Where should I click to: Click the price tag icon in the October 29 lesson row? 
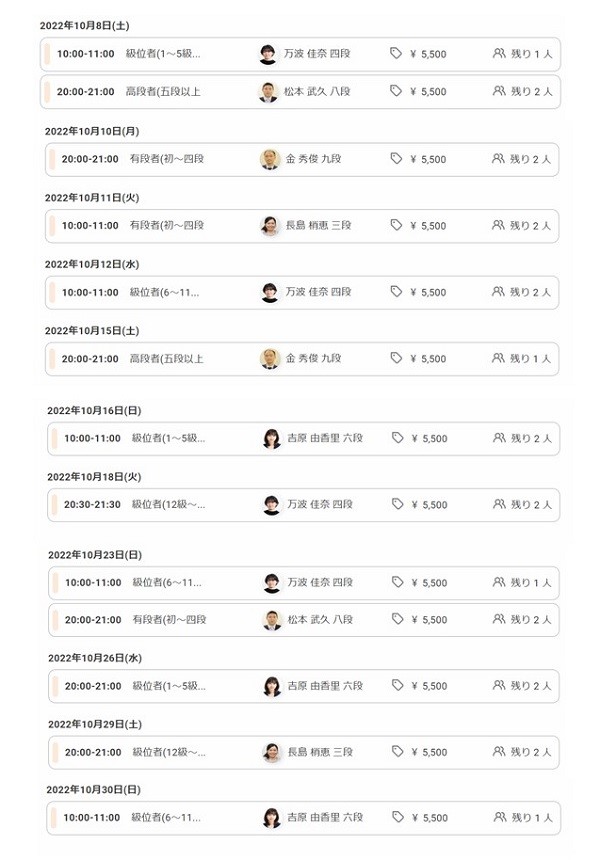(397, 752)
